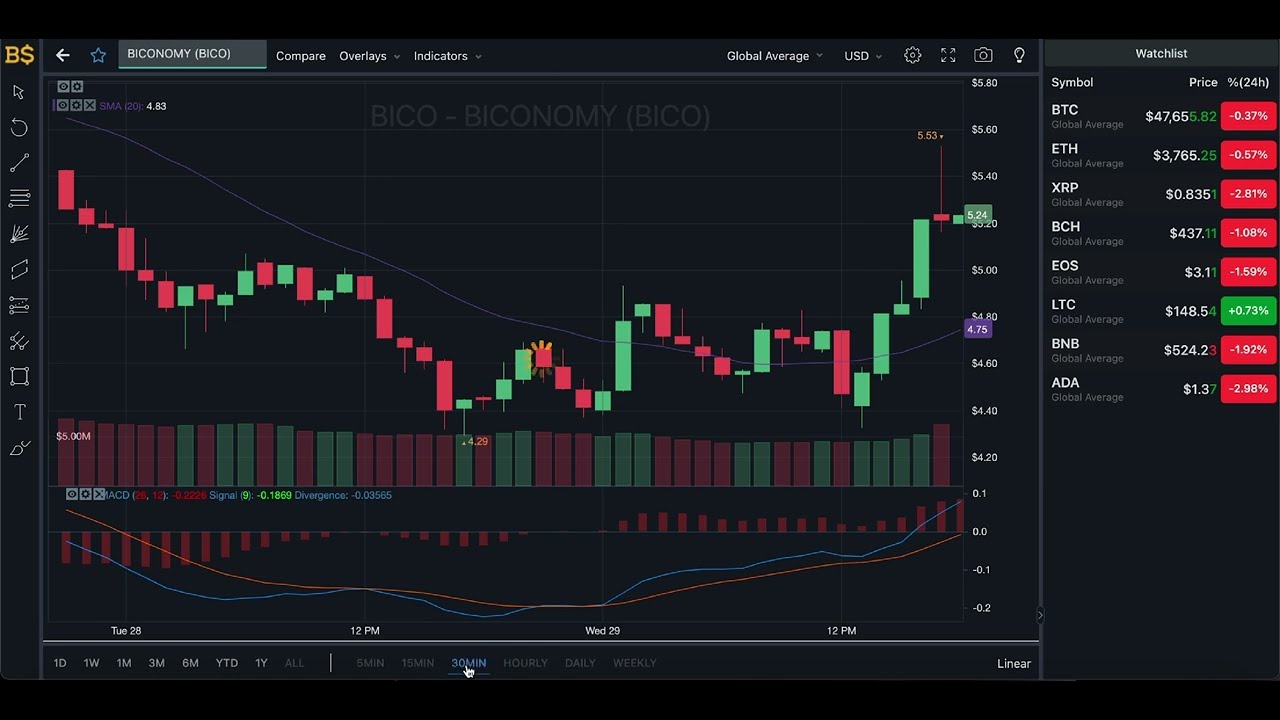Click the lightbulb ideas icon
The width and height of the screenshot is (1280, 720).
[x=1019, y=56]
